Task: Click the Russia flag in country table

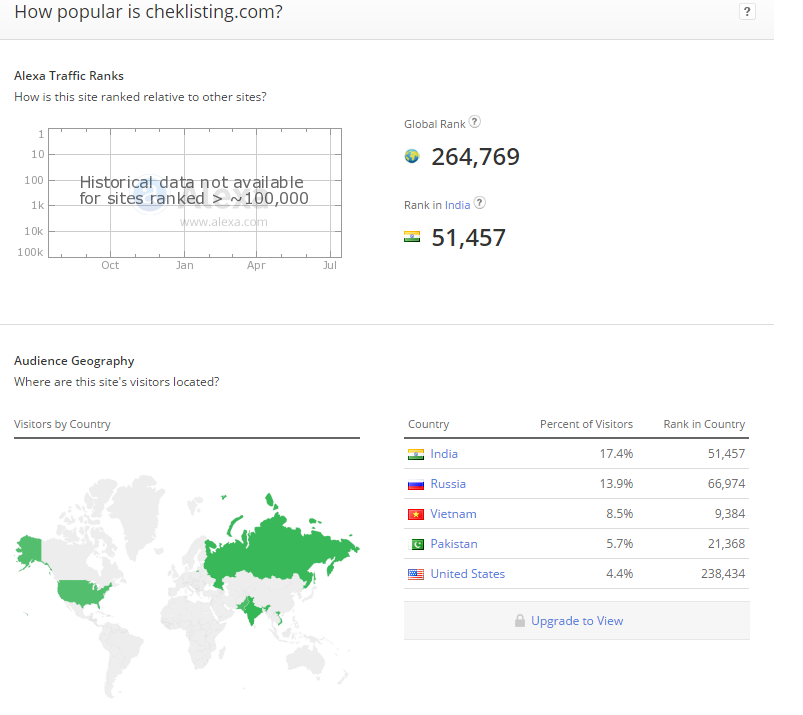Action: tap(416, 485)
